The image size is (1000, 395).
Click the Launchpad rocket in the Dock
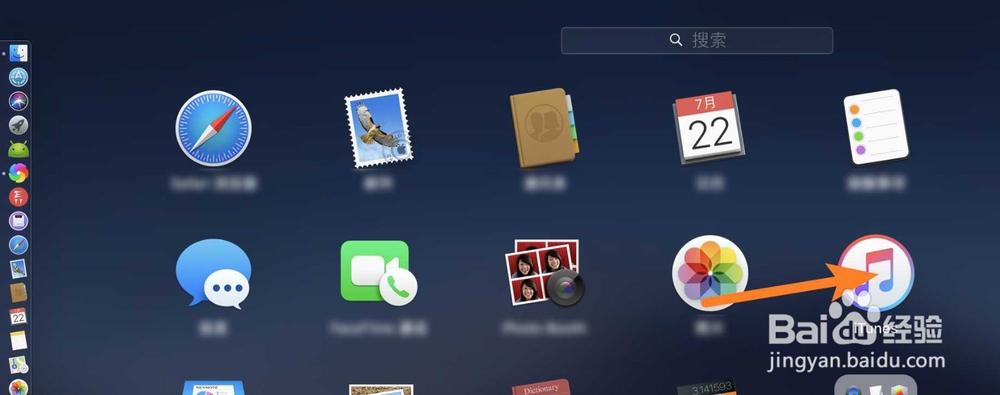[x=18, y=125]
